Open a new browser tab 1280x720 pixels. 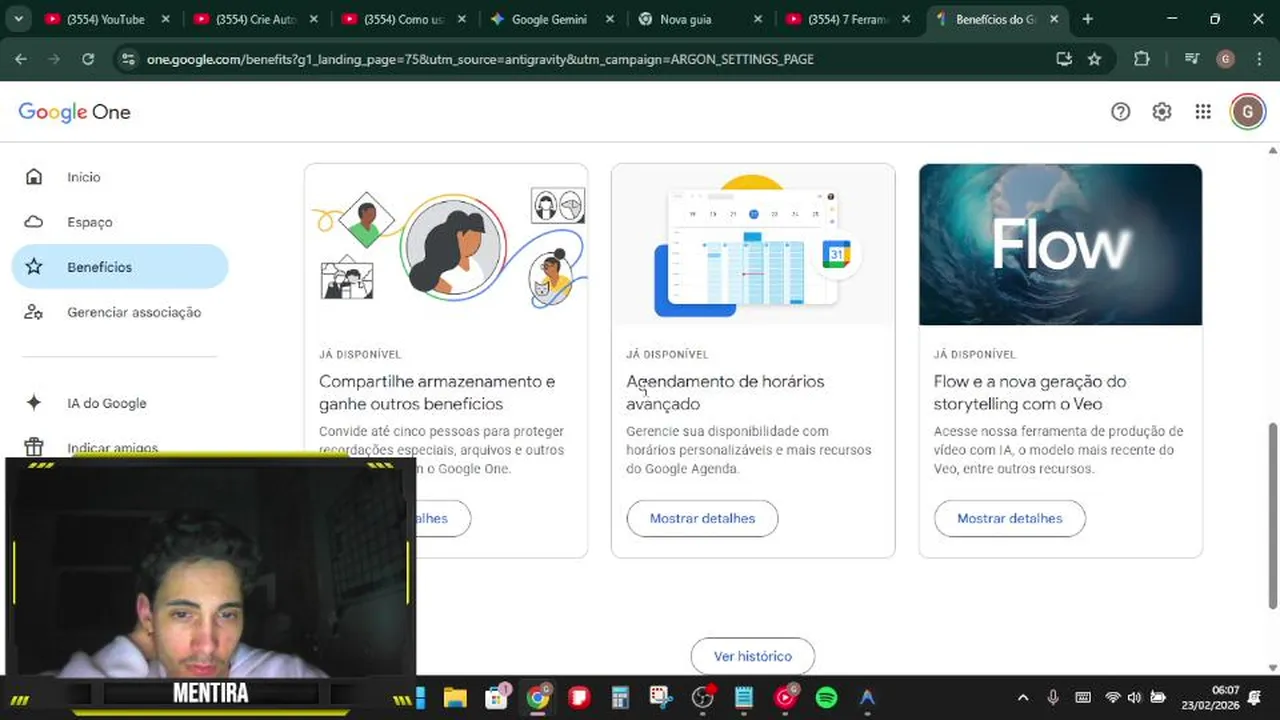pos(1088,19)
